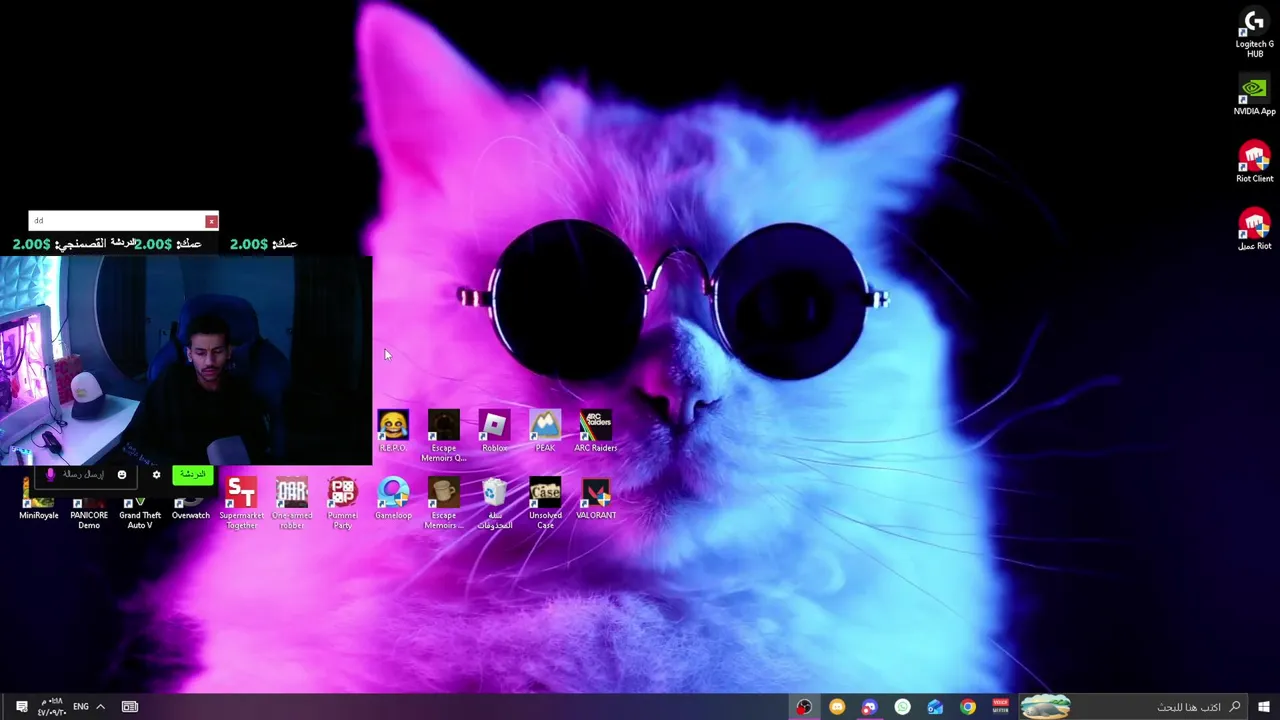Screen dimensions: 1280x720
Task: Select the R.E.P.O. game shortcut
Action: click(393, 432)
